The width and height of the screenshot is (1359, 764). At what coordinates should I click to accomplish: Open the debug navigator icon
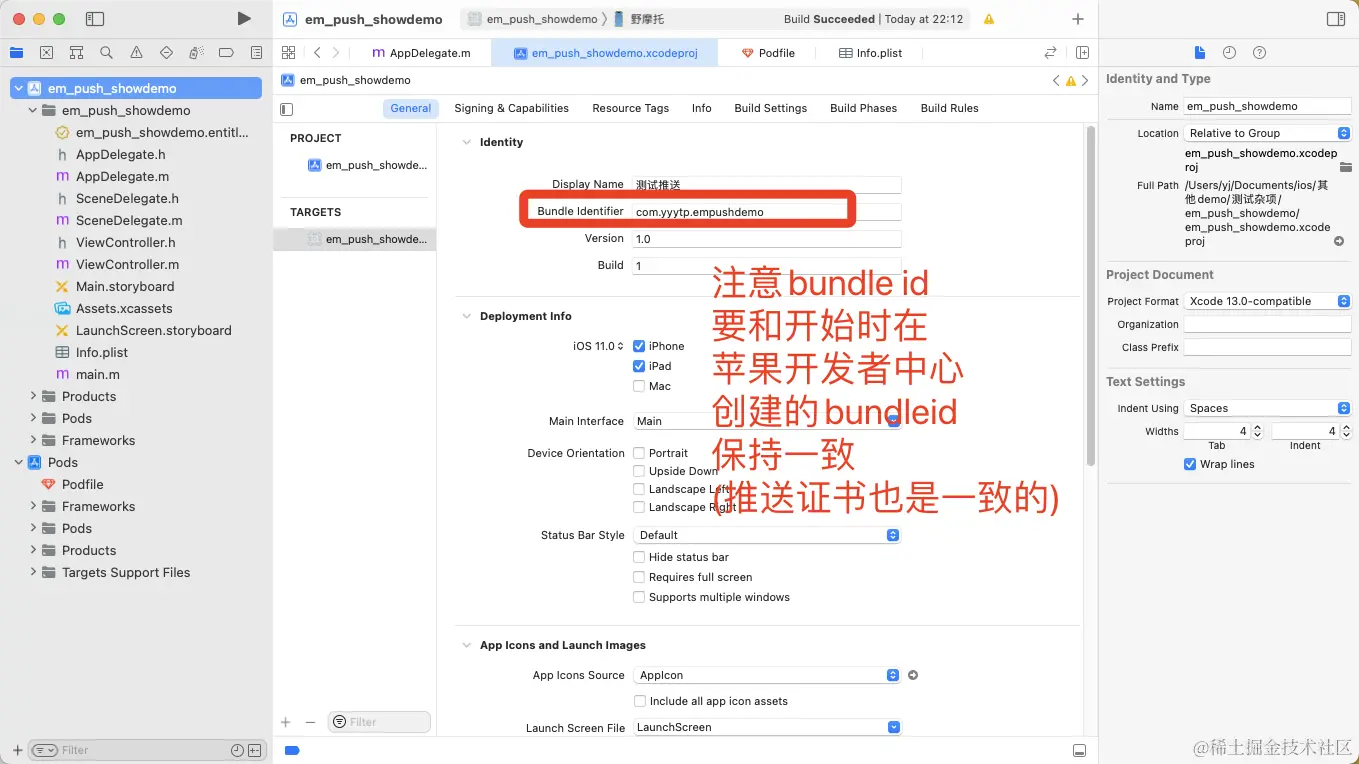tap(196, 52)
